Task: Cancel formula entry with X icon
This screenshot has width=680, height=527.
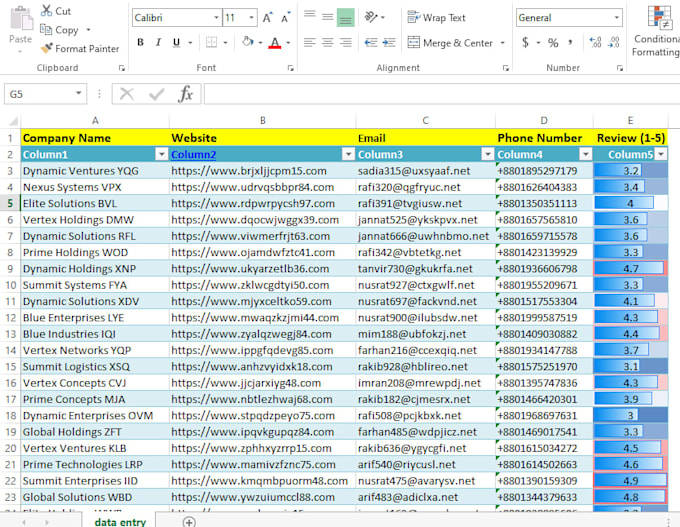Action: click(127, 94)
